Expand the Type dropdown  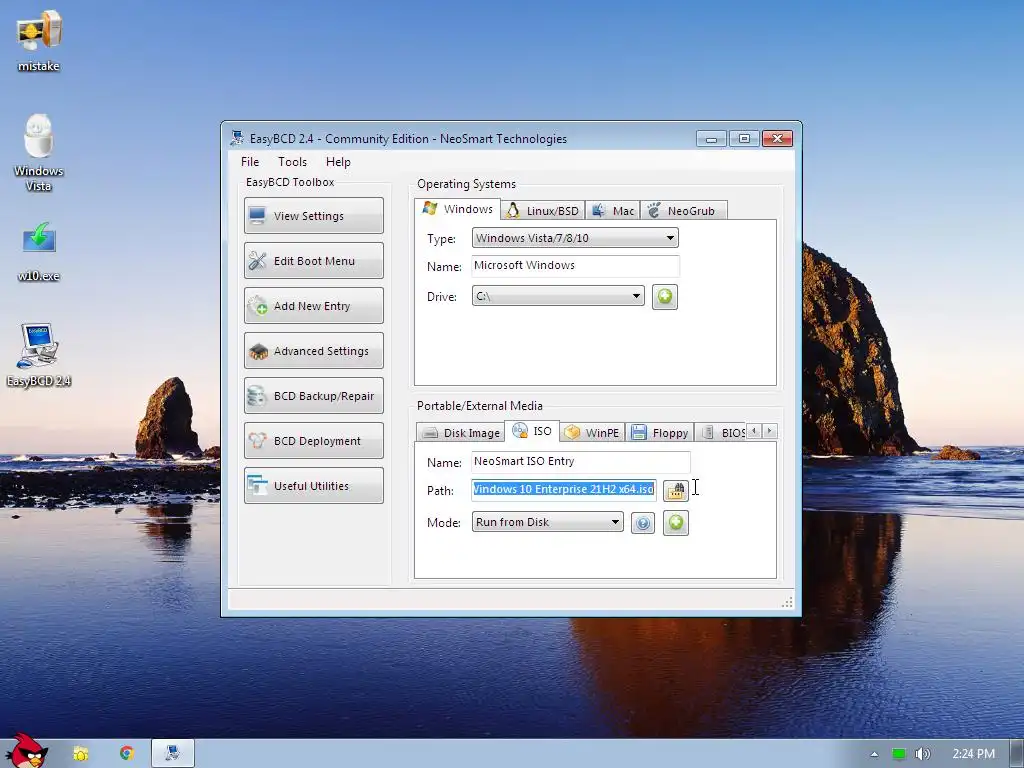(575, 238)
